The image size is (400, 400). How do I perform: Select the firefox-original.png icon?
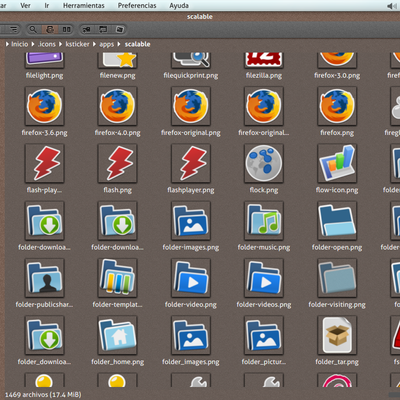pyautogui.click(x=191, y=106)
